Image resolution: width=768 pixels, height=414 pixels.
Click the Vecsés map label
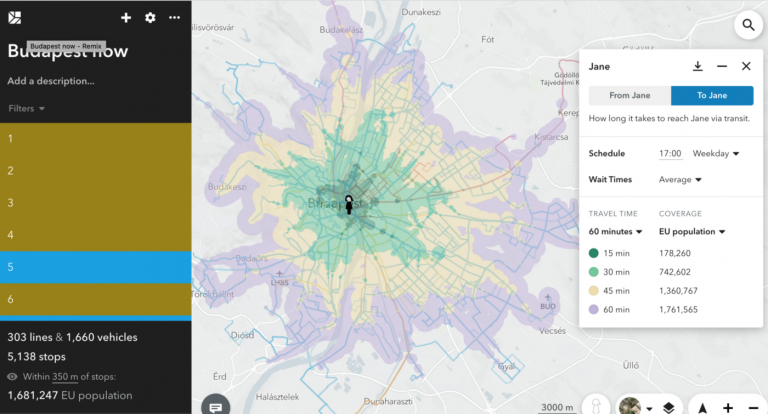(552, 331)
